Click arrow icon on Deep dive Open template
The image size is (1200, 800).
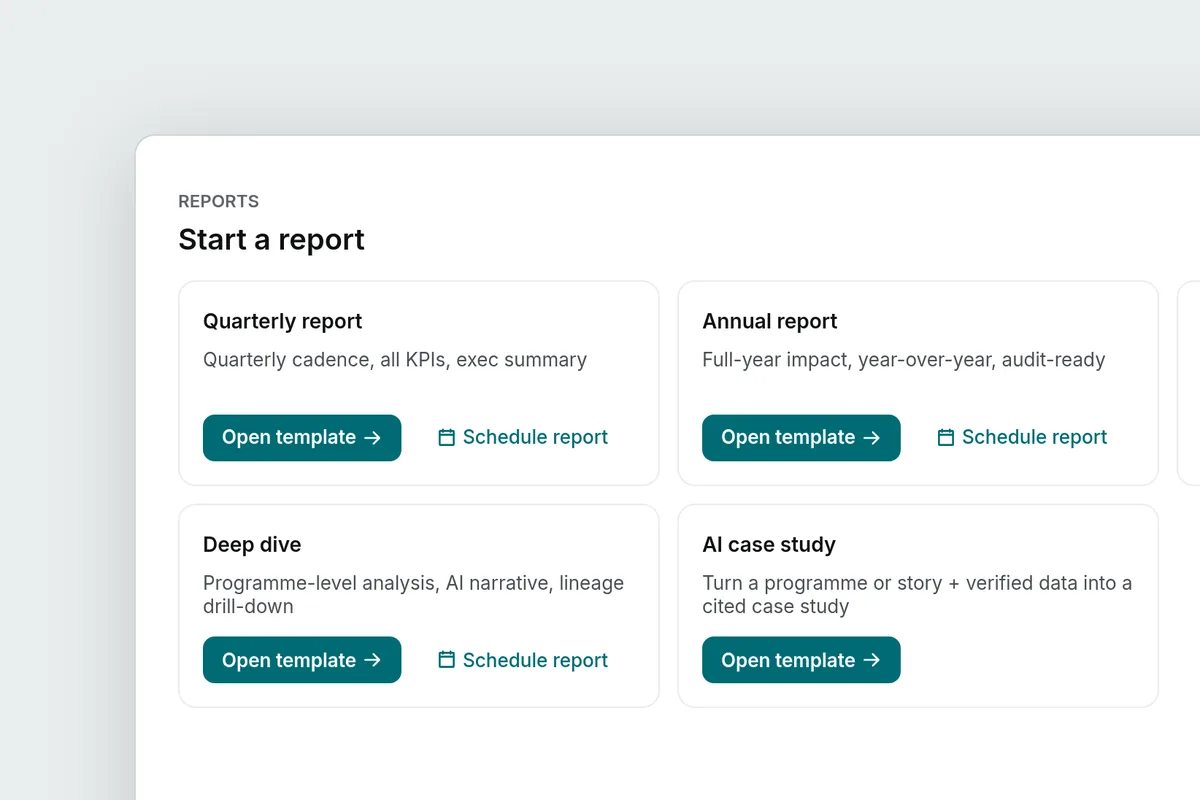click(373, 660)
